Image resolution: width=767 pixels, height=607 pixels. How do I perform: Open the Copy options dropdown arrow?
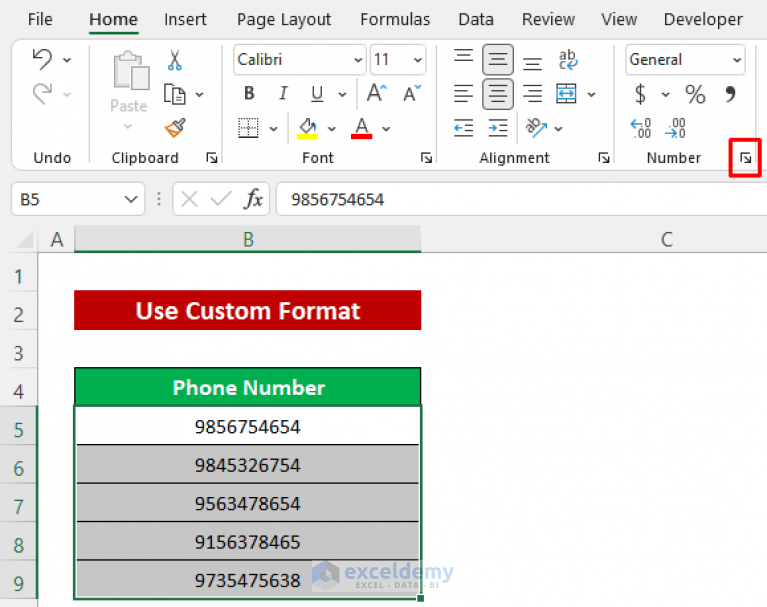coord(200,94)
